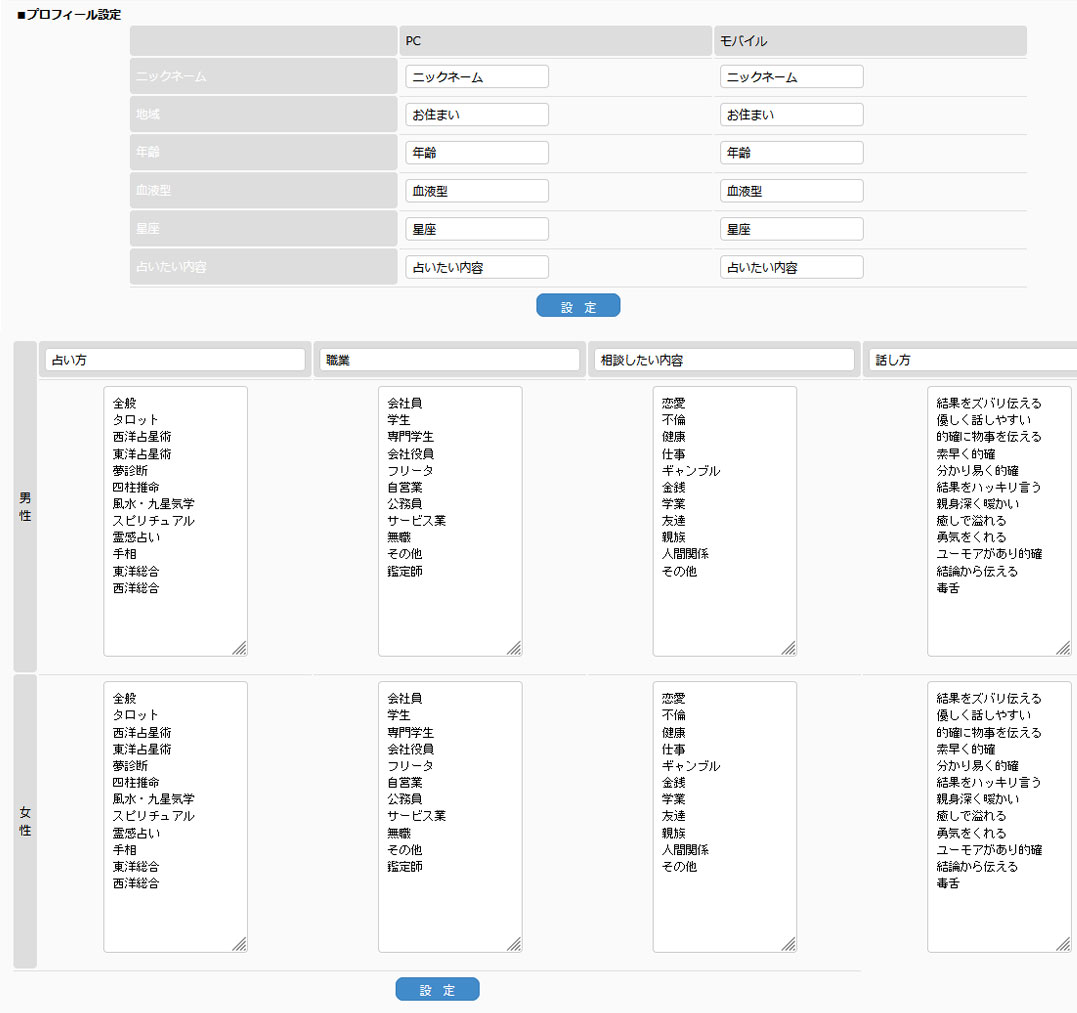Click タロット in the 男性 占い方 list
Viewport: 1077px width, 1013px height.
point(136,420)
